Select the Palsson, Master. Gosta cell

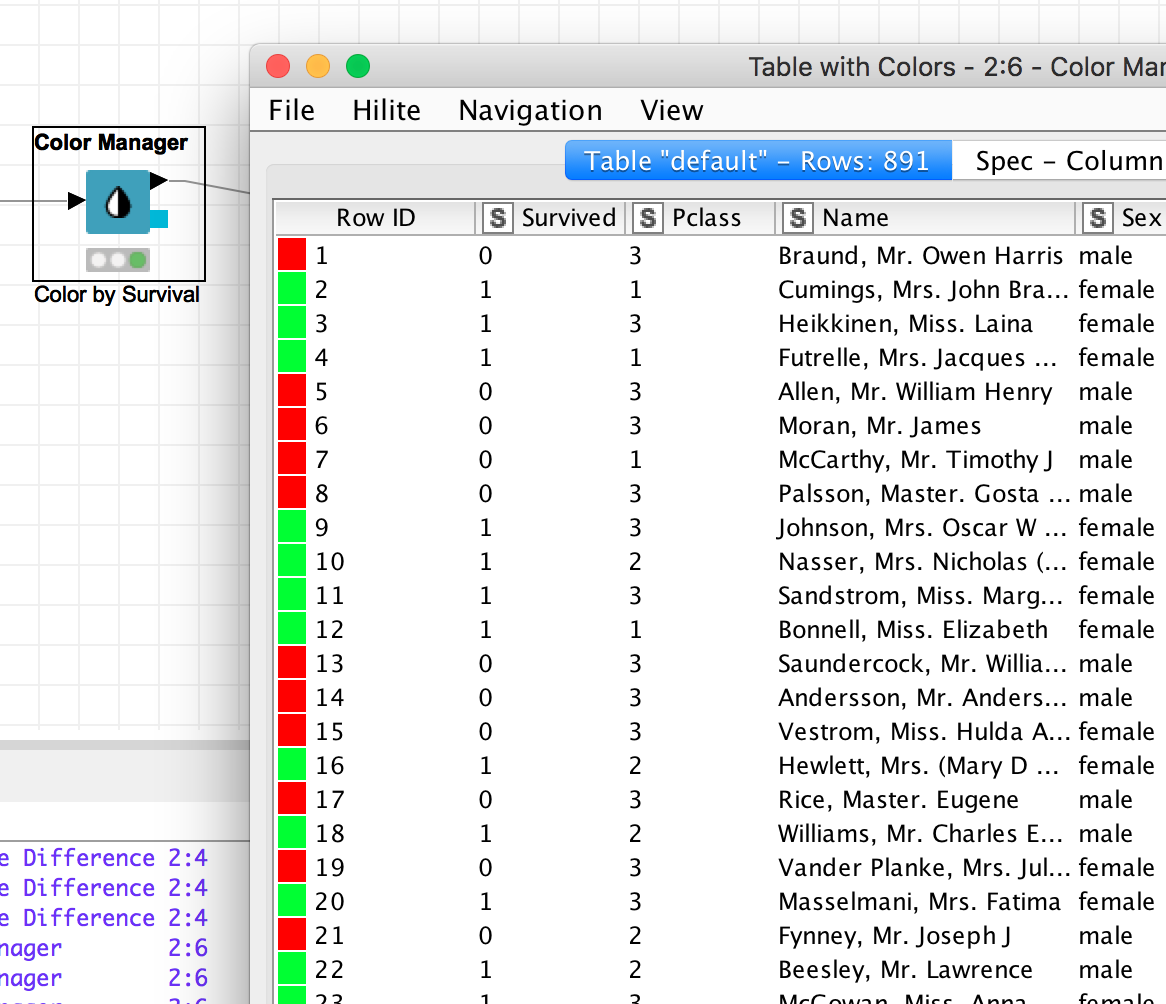(924, 494)
